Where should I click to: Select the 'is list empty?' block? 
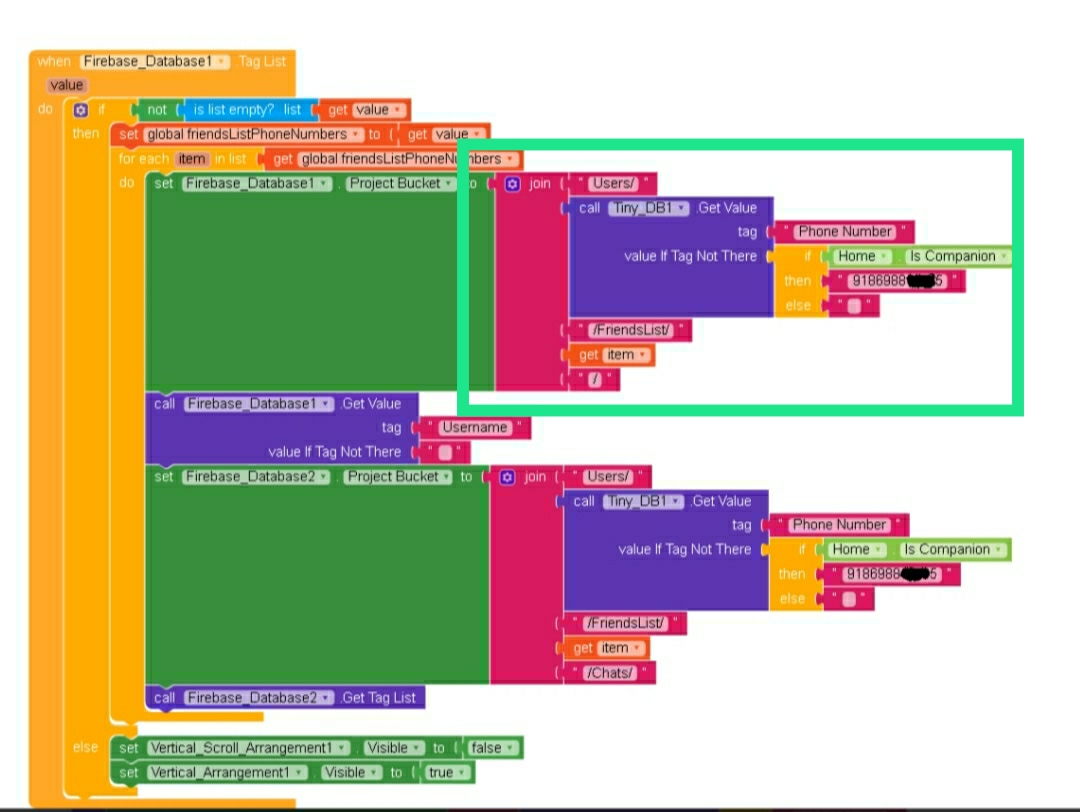(247, 110)
